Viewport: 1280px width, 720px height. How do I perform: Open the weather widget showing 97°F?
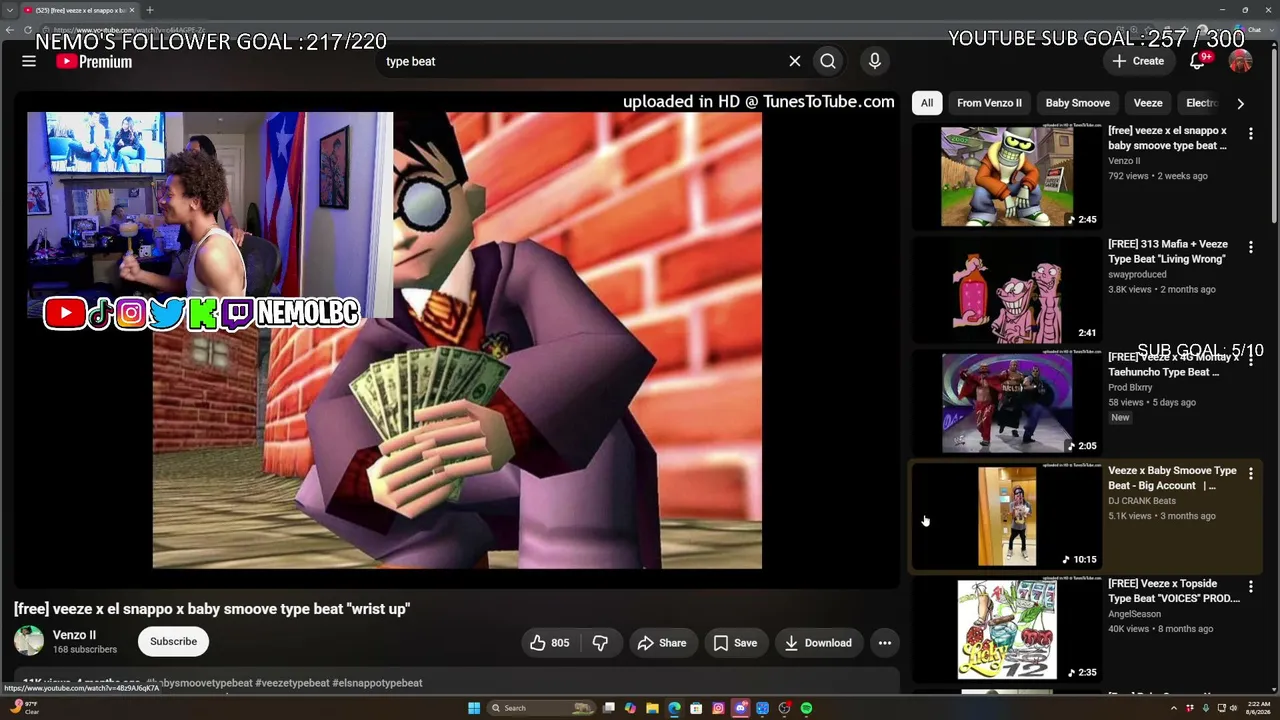point(25,708)
